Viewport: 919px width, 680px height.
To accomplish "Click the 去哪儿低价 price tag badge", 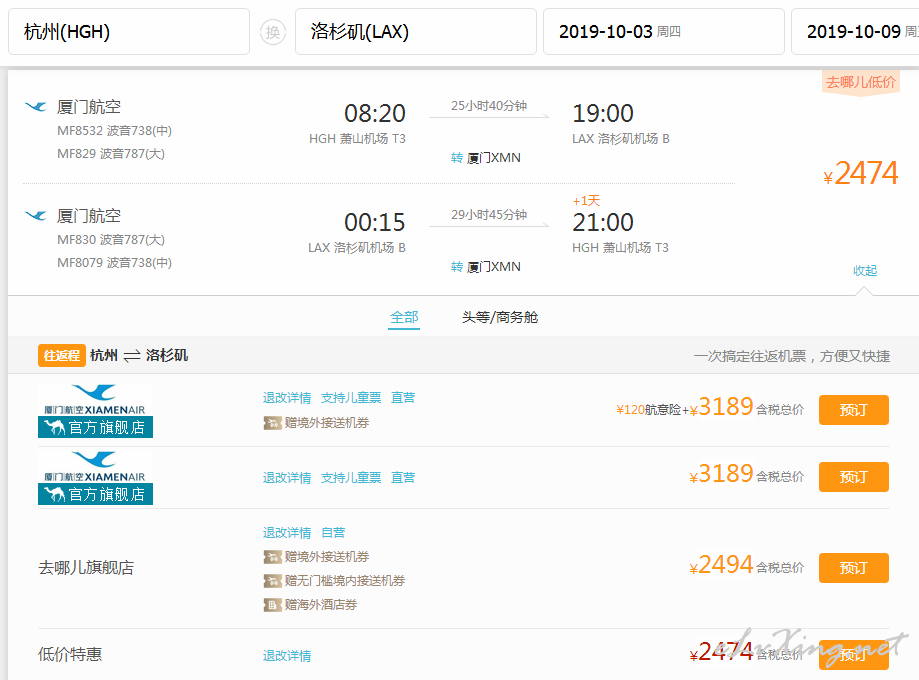I will coord(860,82).
